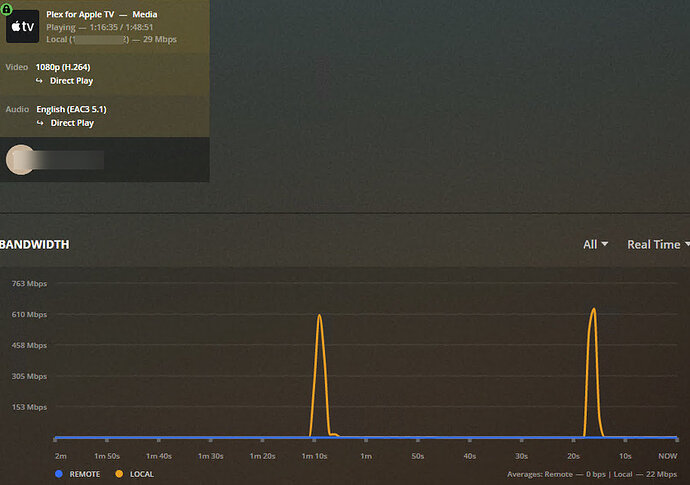Click the video Direct Play arrow icon
The height and width of the screenshot is (485, 690).
pyautogui.click(x=39, y=81)
